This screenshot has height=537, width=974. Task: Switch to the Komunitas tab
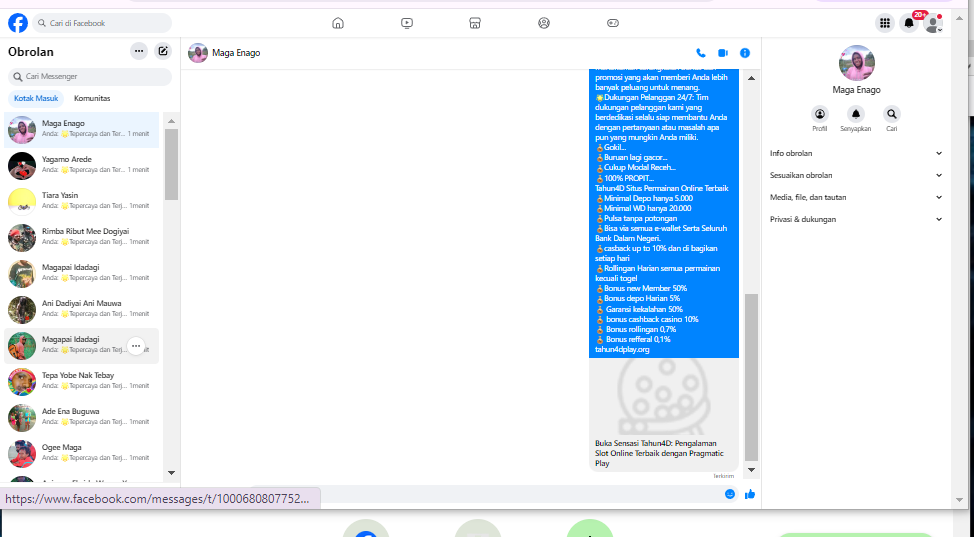click(x=92, y=98)
